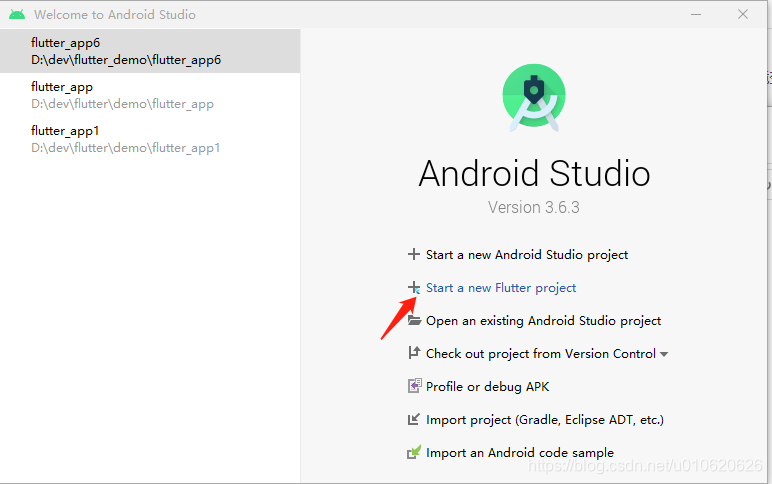Close the Welcome to Android Studio window
The width and height of the screenshot is (772, 484).
743,14
